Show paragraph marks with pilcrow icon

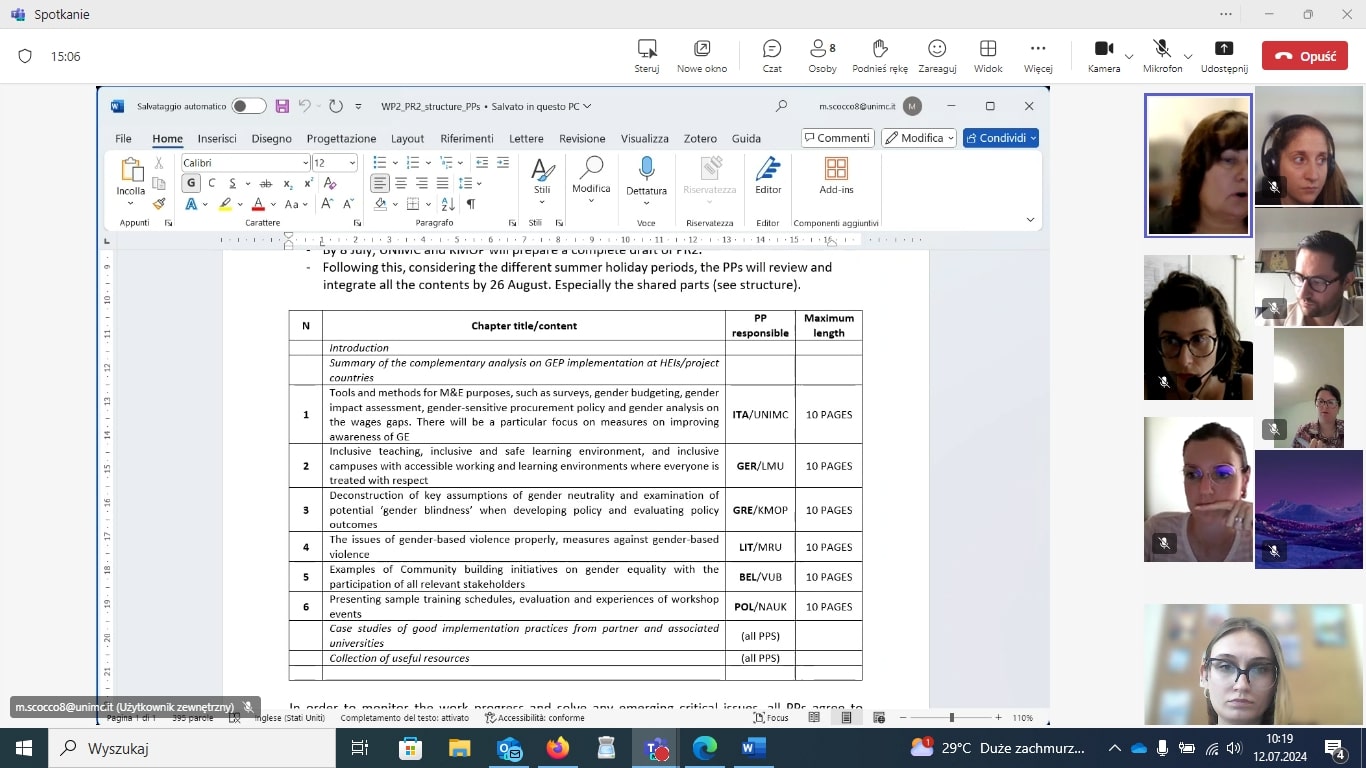coord(471,204)
